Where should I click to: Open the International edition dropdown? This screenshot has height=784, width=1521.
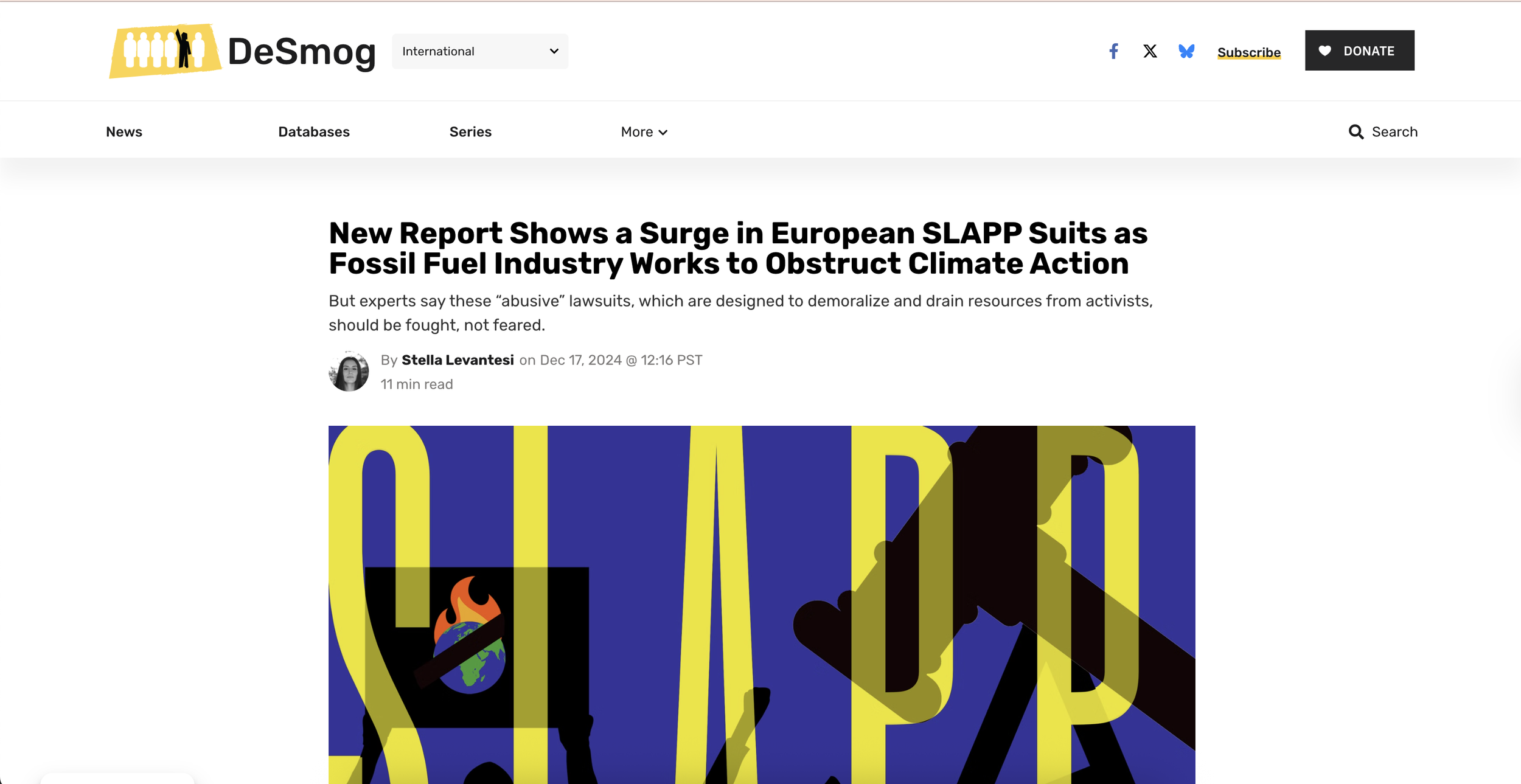click(479, 52)
